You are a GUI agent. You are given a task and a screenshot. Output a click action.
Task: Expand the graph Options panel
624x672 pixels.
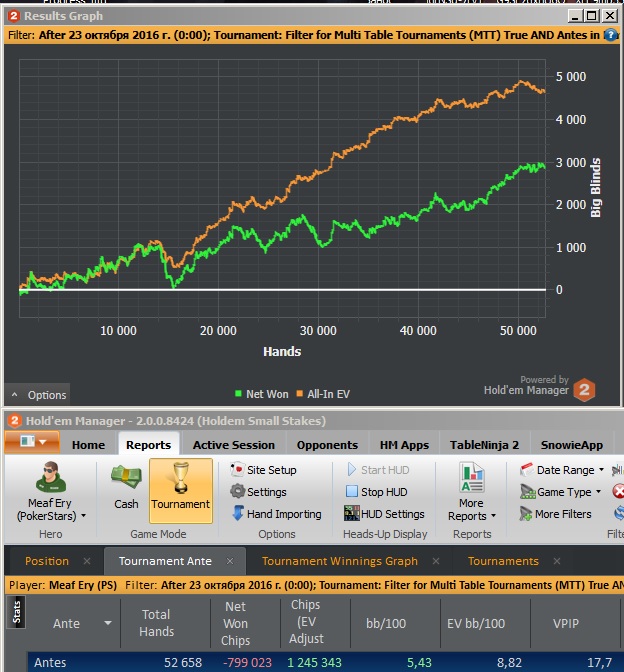pos(38,394)
